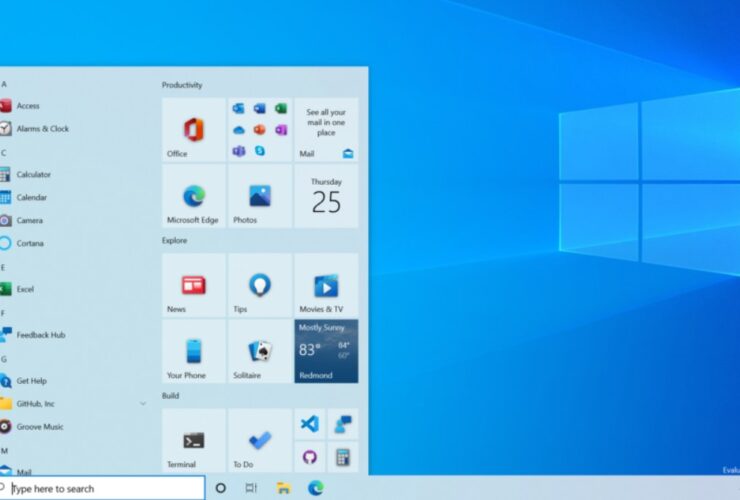The image size is (740, 500).
Task: Launch Outlook from the Office apps folder tile
Action: (x=238, y=109)
